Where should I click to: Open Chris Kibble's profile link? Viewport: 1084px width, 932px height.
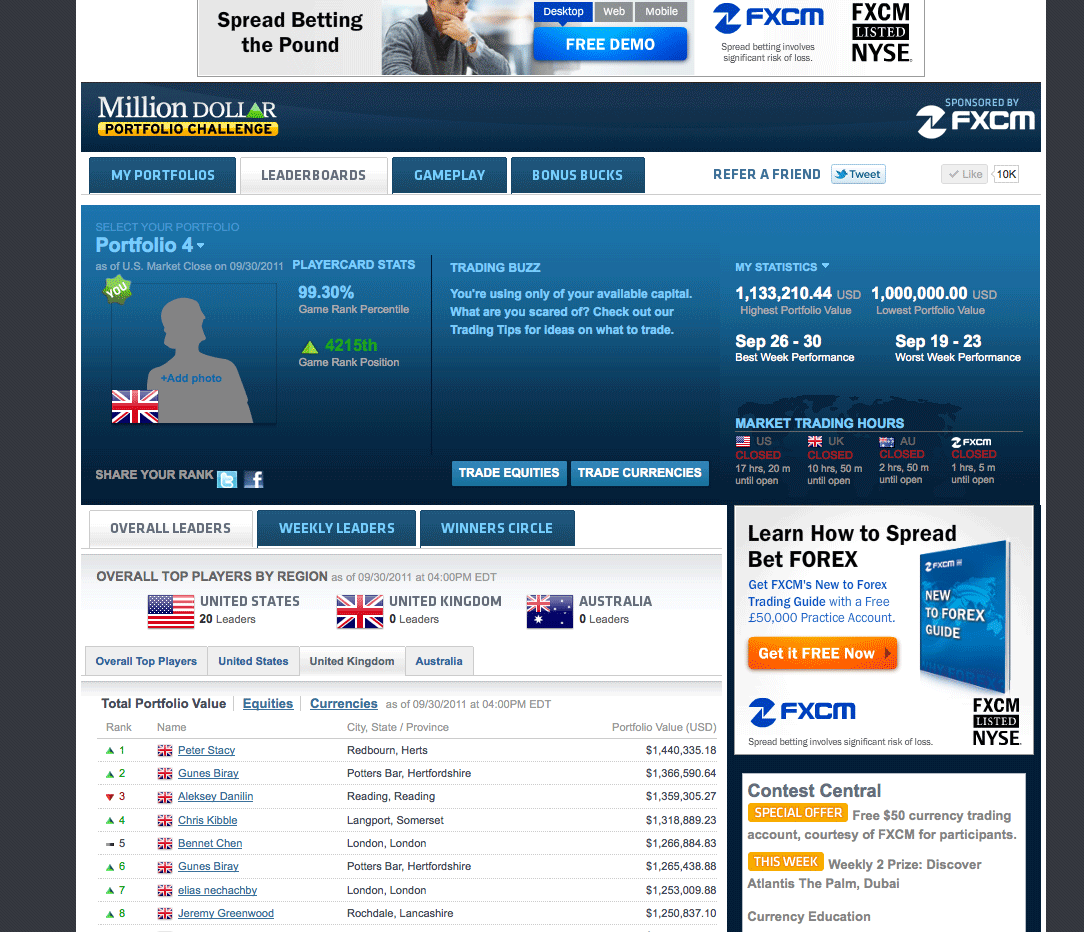[x=207, y=821]
